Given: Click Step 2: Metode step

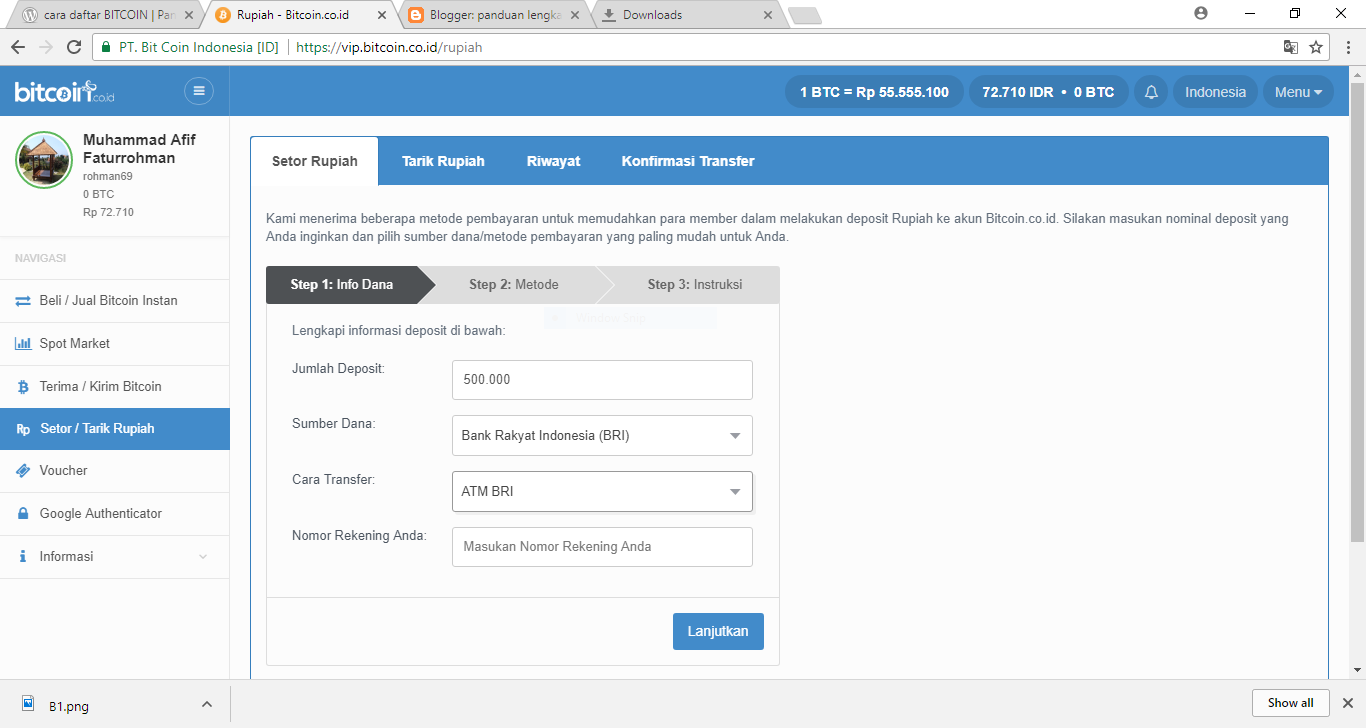Looking at the screenshot, I should (x=514, y=285).
